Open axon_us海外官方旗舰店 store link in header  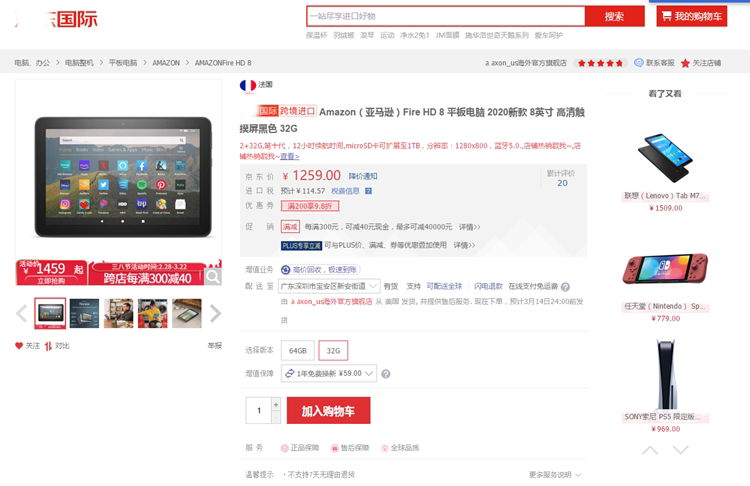click(526, 63)
